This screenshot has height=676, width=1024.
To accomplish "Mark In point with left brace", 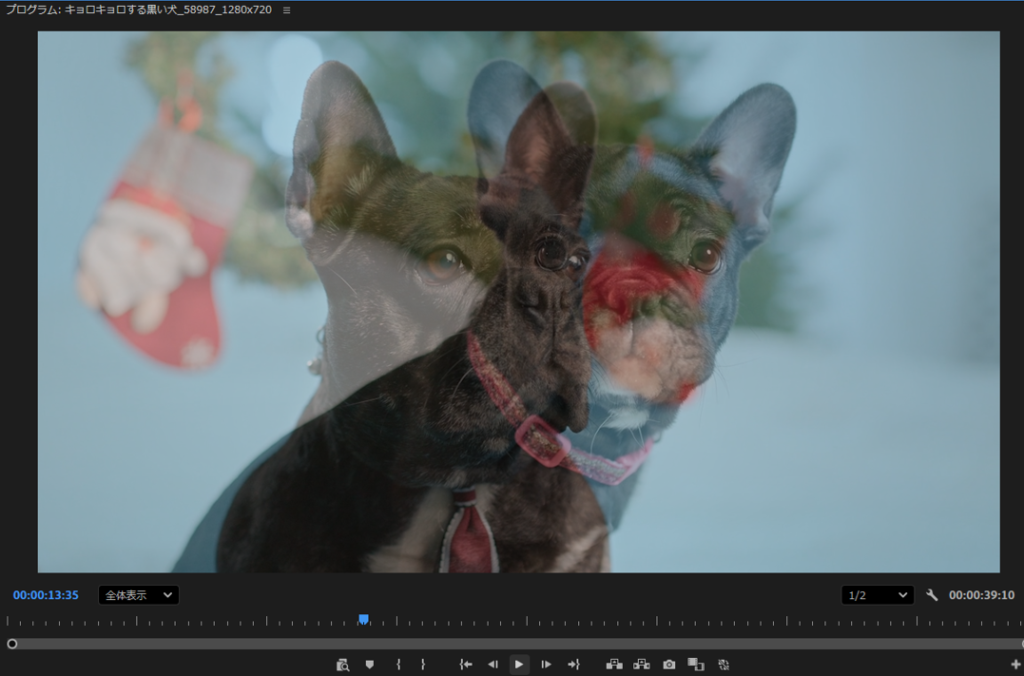I will [x=398, y=664].
